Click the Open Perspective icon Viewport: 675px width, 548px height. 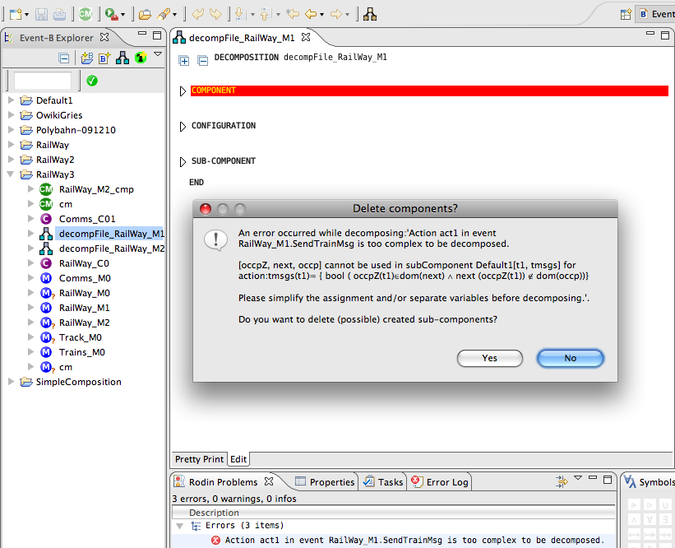tap(625, 14)
